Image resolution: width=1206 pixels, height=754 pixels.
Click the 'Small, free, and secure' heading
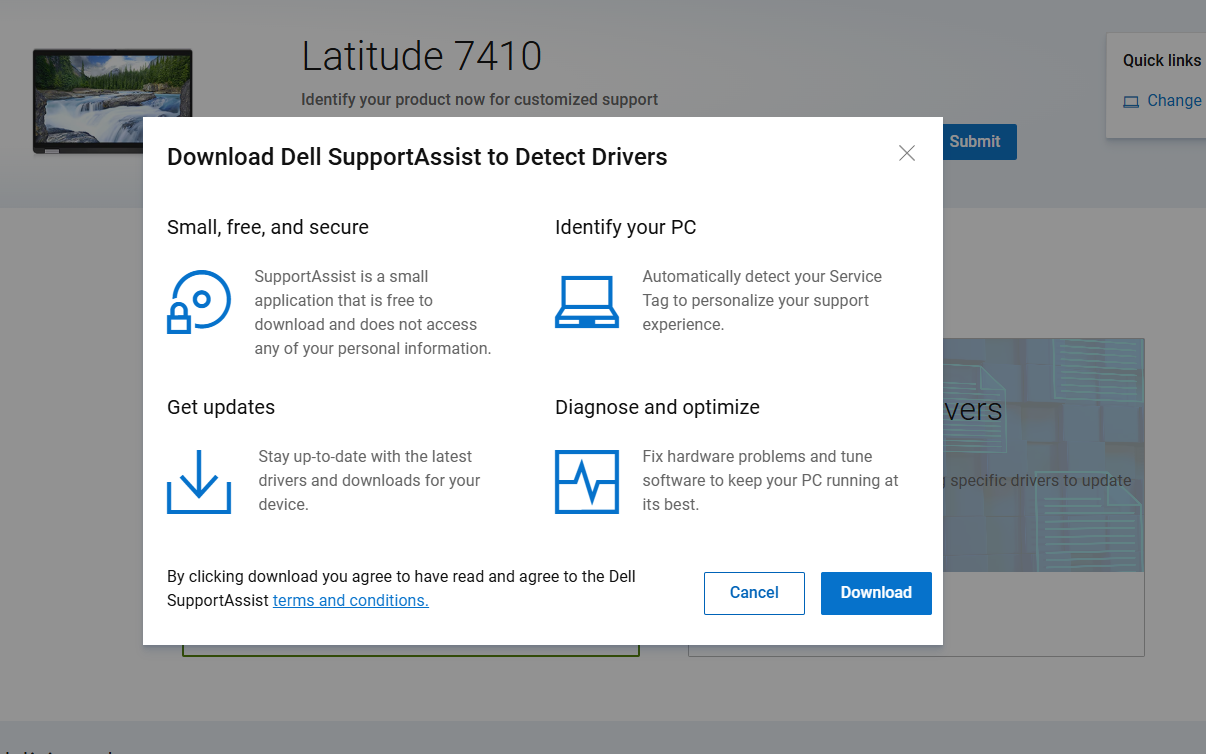[268, 228]
